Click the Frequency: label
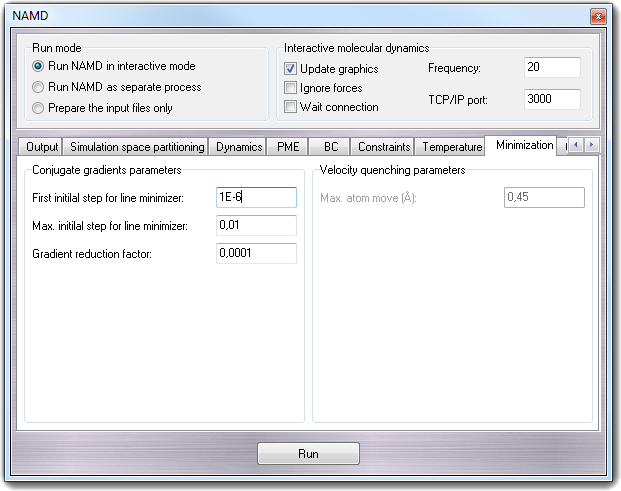Screen dimensions: 621x491 [454, 68]
